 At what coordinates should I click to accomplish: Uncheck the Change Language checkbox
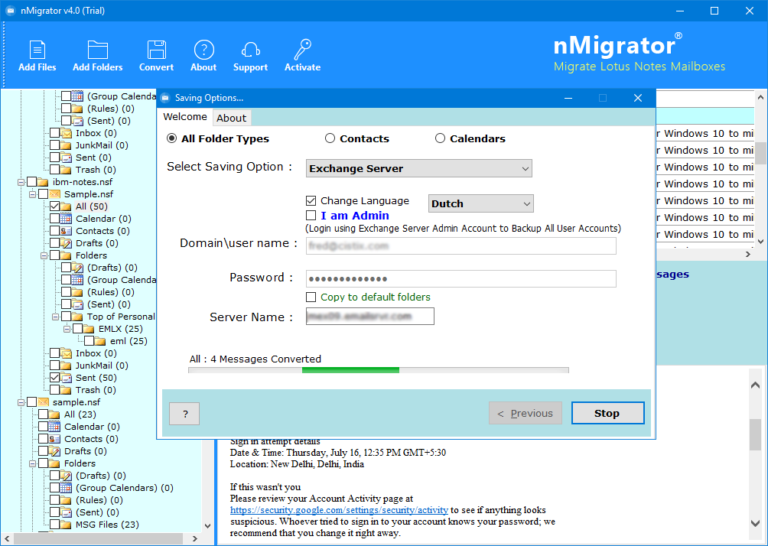tap(312, 201)
